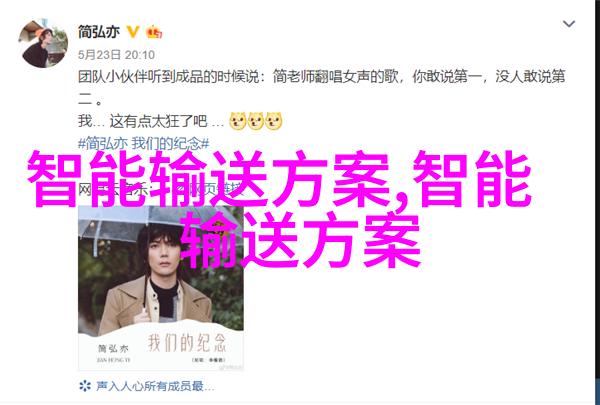The image size is (600, 405).
Task: Enlarge the 我们的纪念 album cover image
Action: pos(161,288)
